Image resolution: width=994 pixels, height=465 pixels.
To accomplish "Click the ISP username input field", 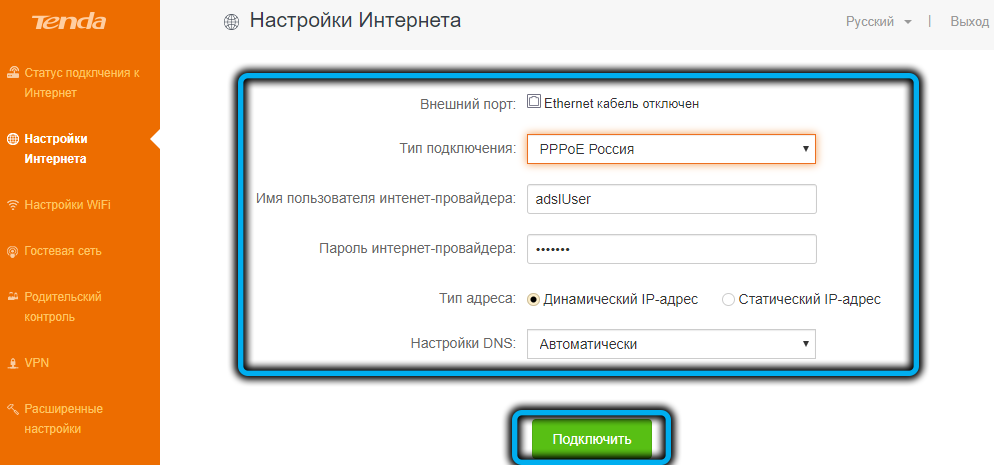I will tap(671, 199).
